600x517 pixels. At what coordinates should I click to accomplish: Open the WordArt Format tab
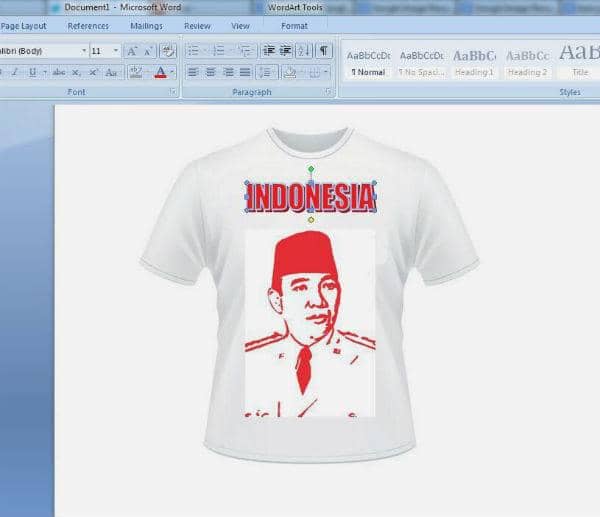point(294,26)
